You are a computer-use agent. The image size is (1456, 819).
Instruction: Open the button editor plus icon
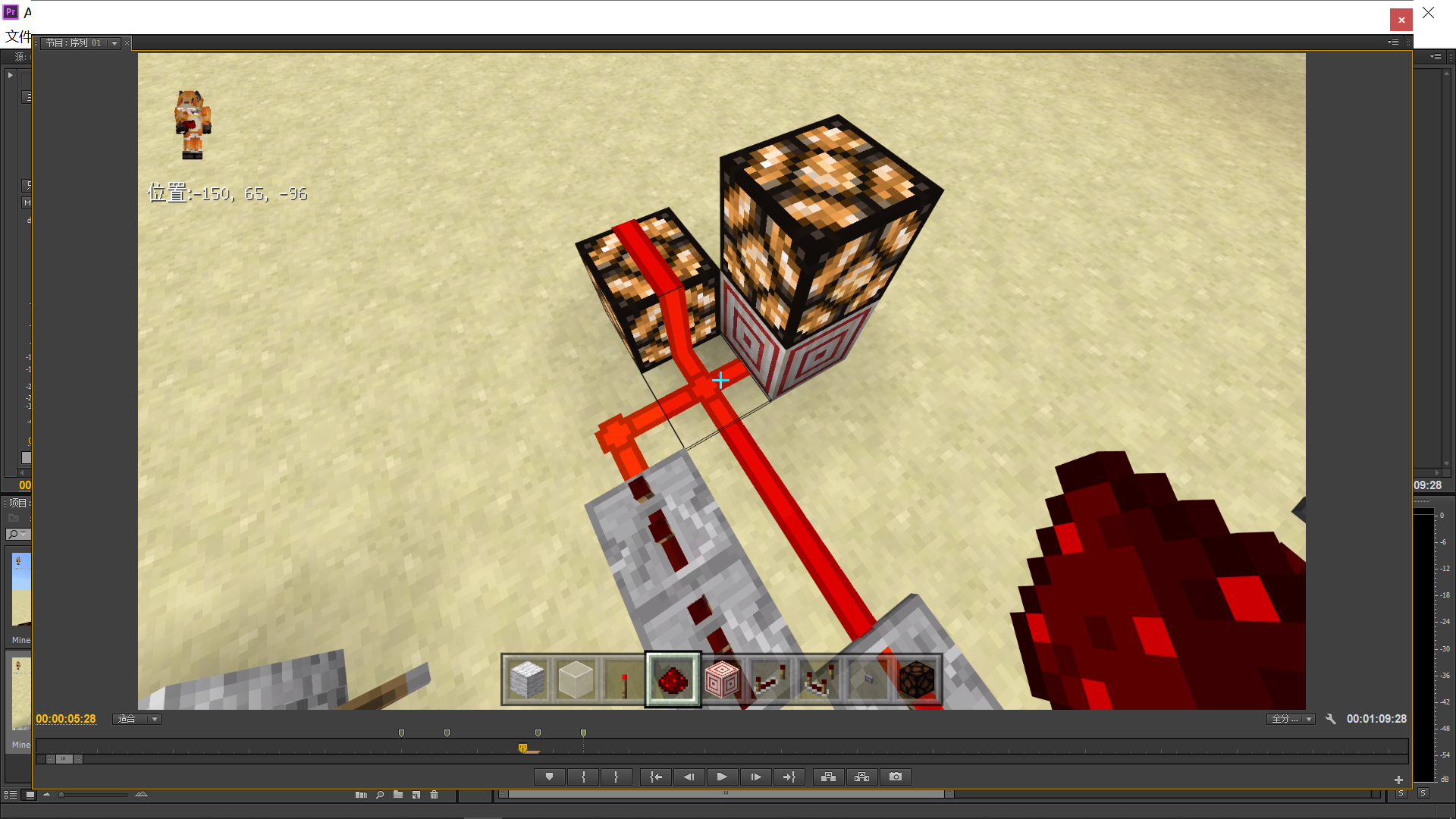point(1398,780)
